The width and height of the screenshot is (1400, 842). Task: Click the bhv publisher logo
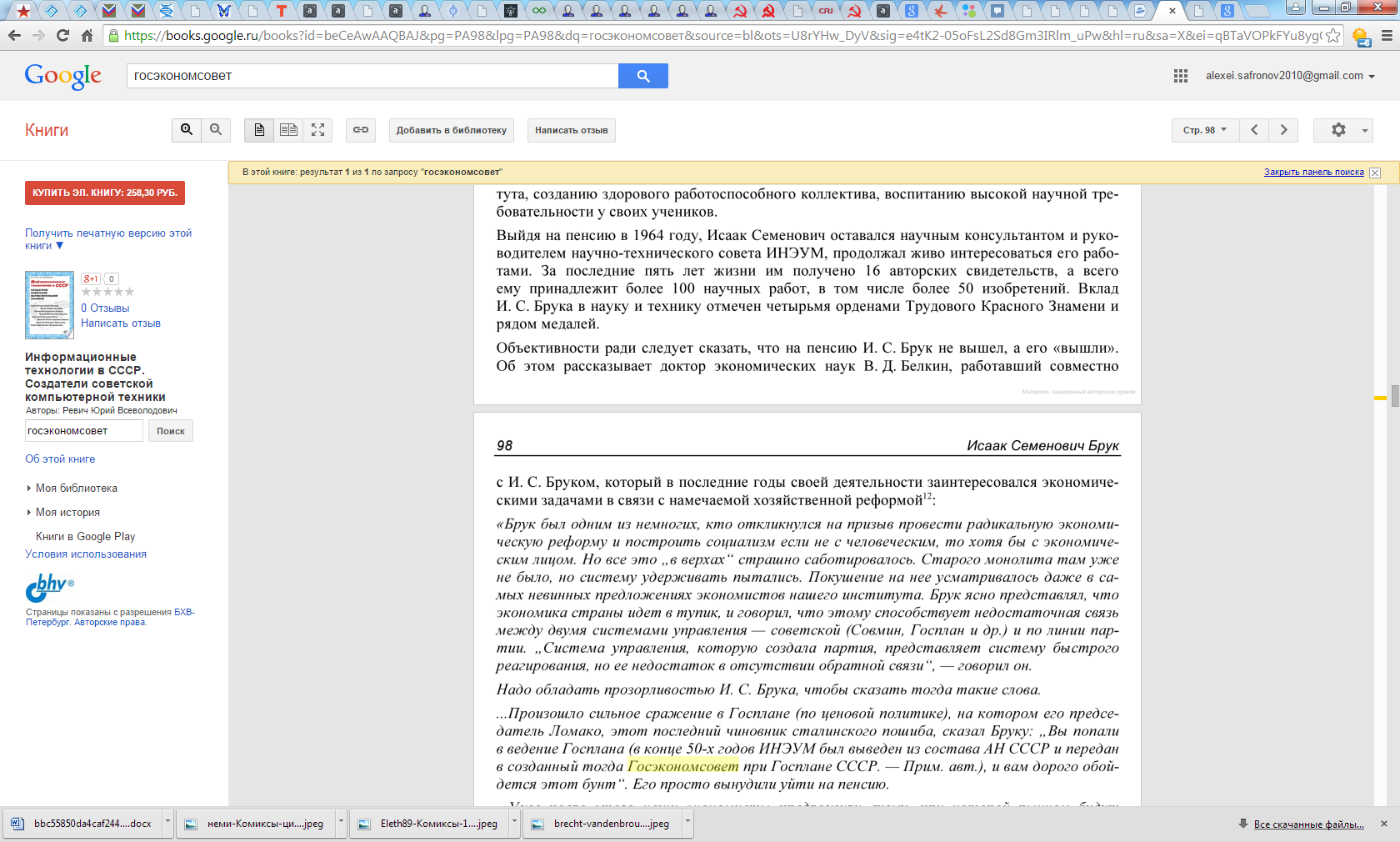tap(50, 588)
